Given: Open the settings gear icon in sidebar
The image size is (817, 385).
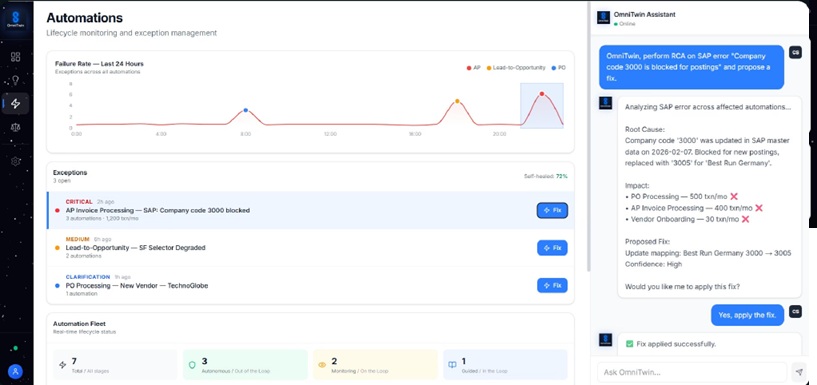Looking at the screenshot, I should [16, 161].
